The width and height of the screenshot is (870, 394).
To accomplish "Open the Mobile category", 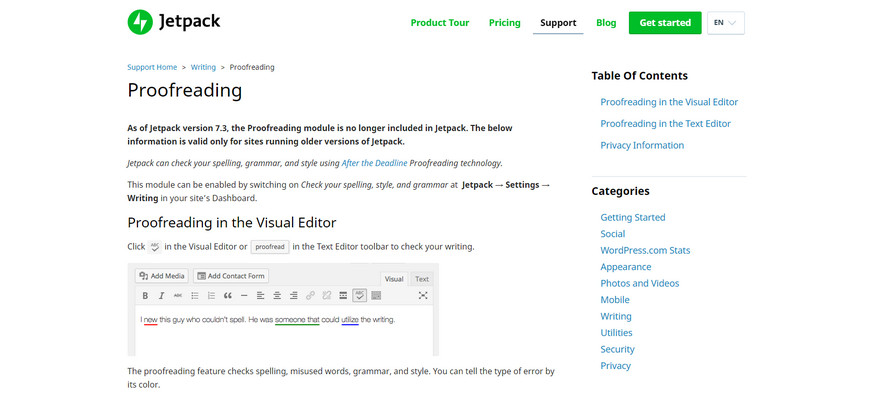I will click(615, 300).
